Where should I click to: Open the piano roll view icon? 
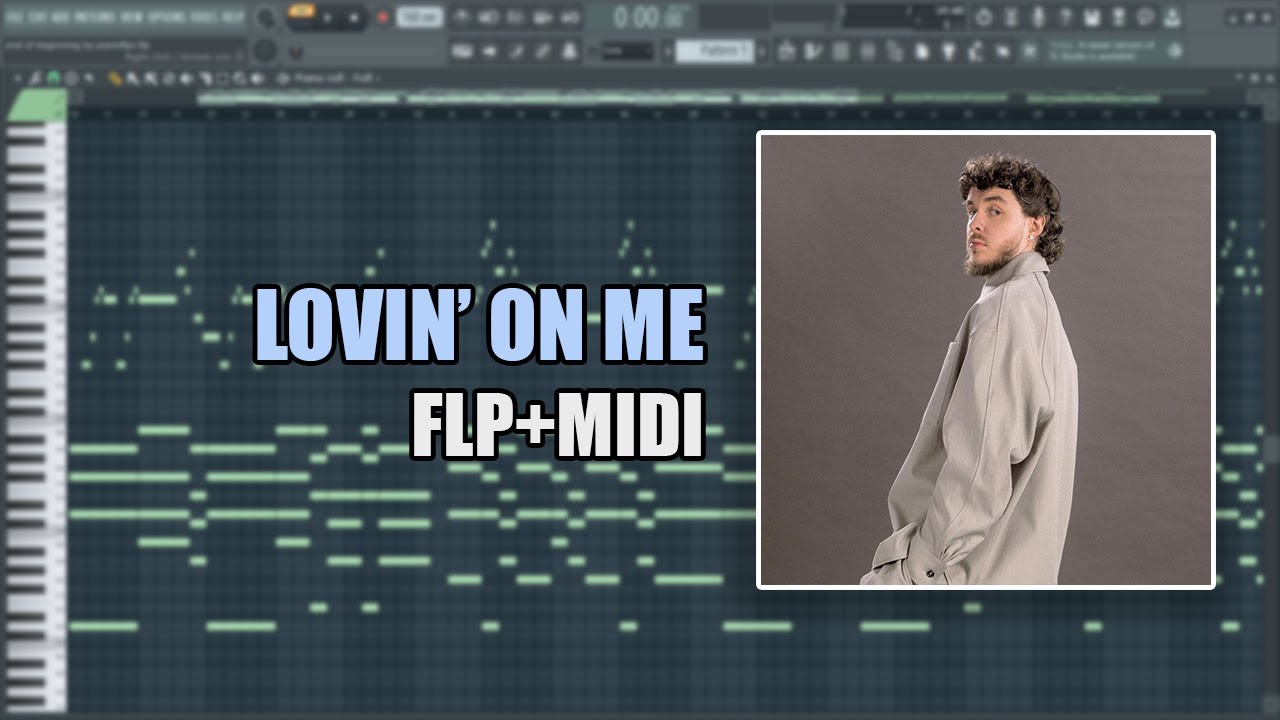pos(812,51)
